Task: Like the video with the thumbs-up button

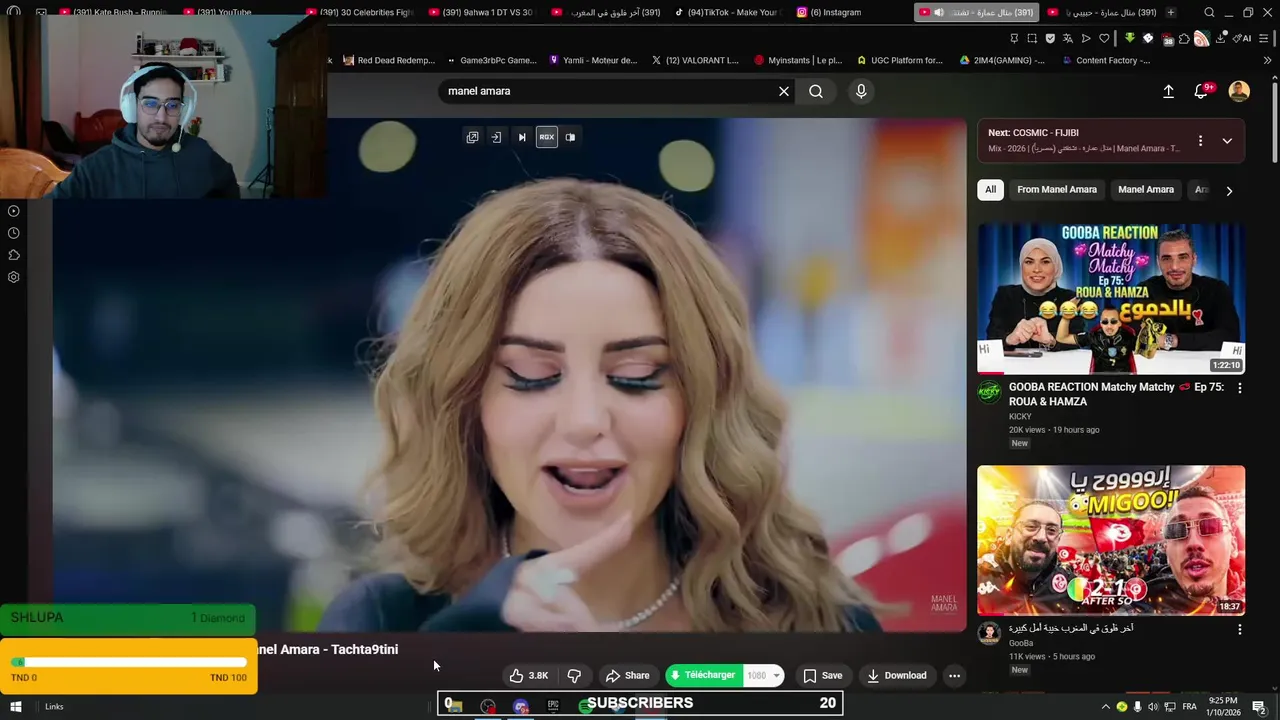Action: tap(529, 675)
